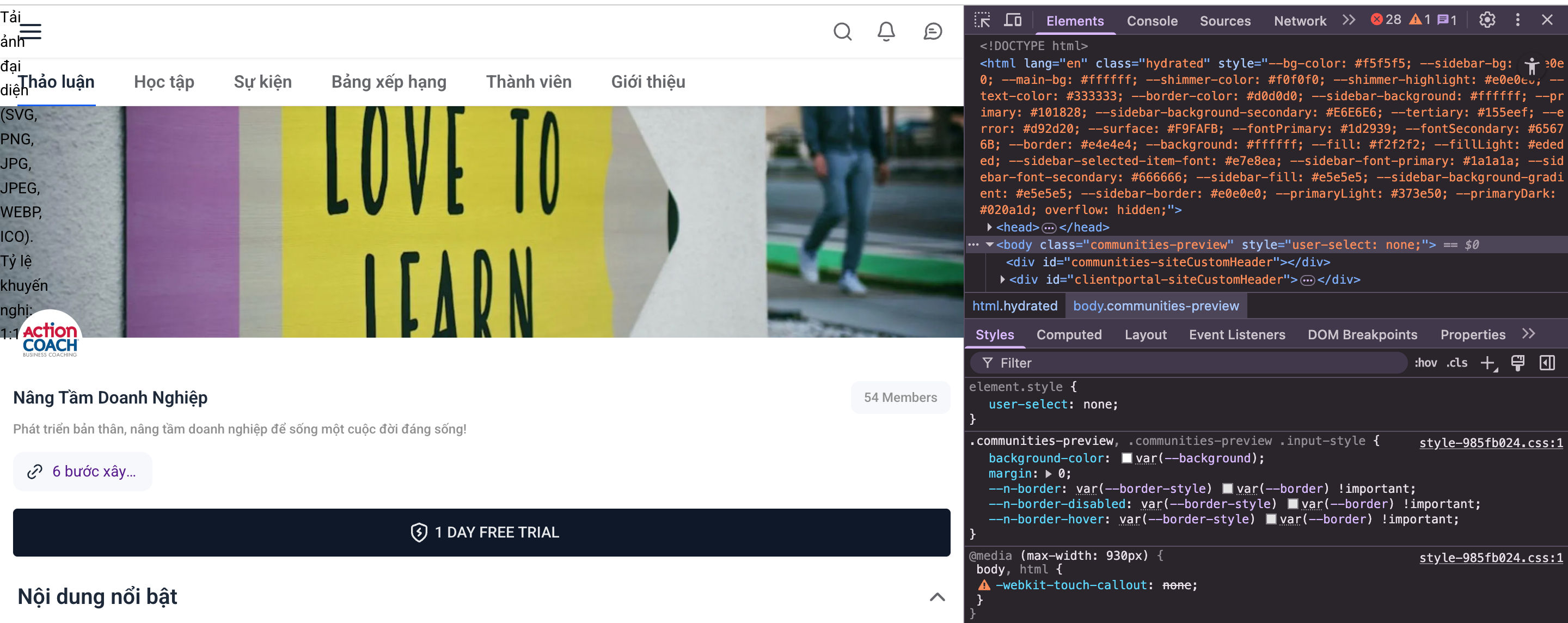The image size is (1568, 623).
Task: Open notifications bell icon
Action: click(x=886, y=31)
